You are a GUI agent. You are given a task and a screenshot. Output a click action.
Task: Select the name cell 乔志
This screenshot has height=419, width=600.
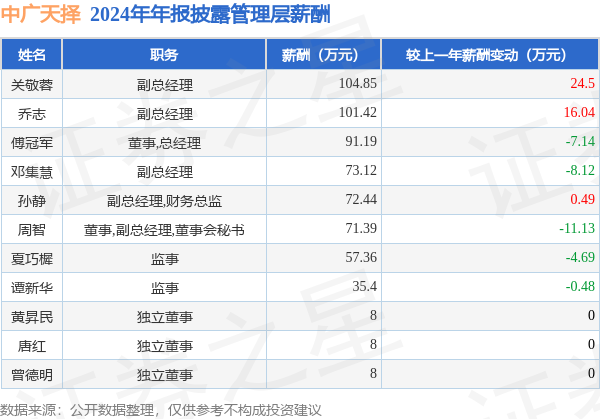pos(32,114)
